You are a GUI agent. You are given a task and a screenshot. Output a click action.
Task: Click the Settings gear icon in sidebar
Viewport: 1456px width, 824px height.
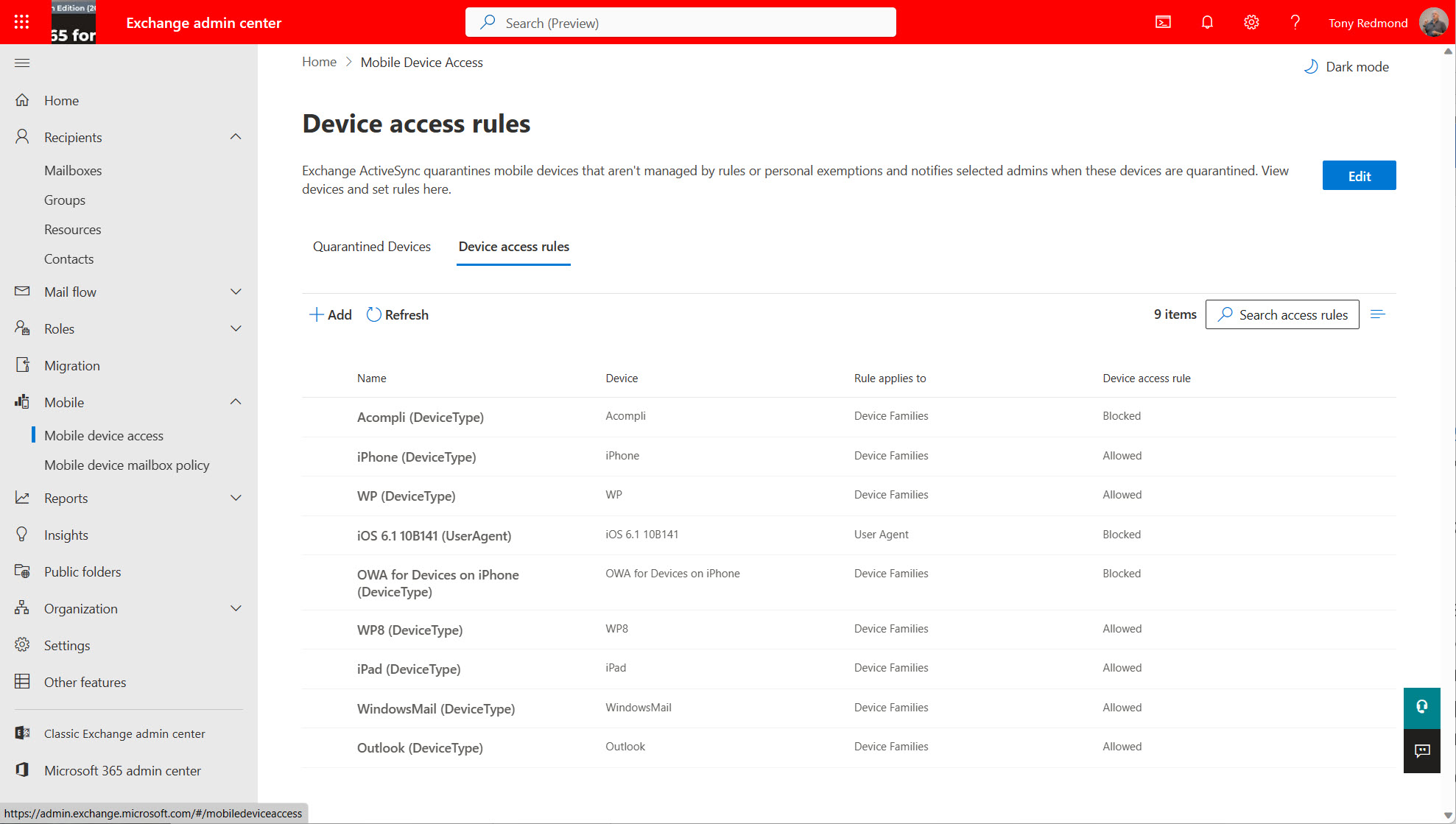22,645
